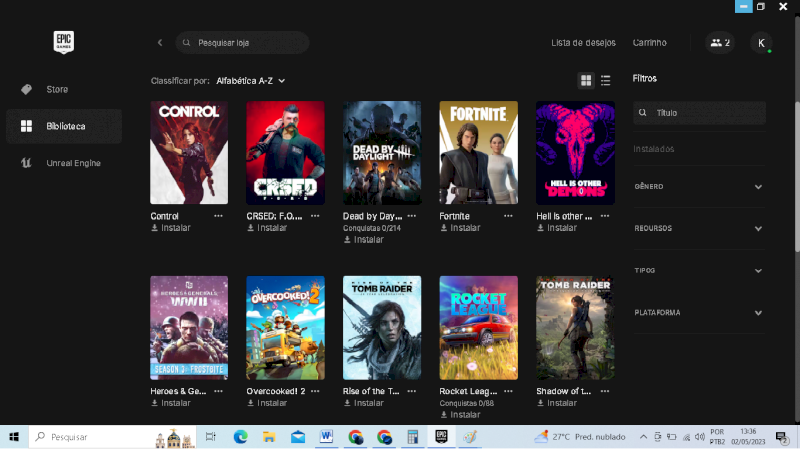The image size is (800, 449).
Task: Install CRSED: F.O.A.D.
Action: pos(266,228)
